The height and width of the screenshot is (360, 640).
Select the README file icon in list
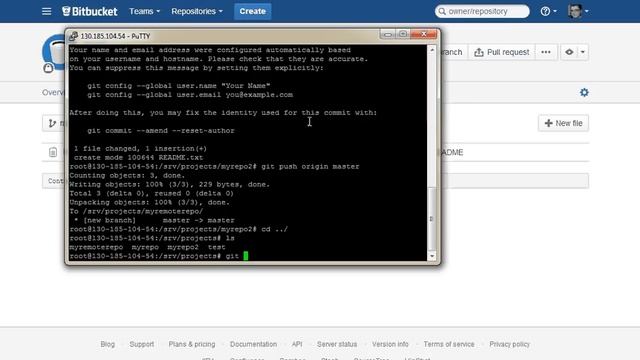click(x=53, y=152)
